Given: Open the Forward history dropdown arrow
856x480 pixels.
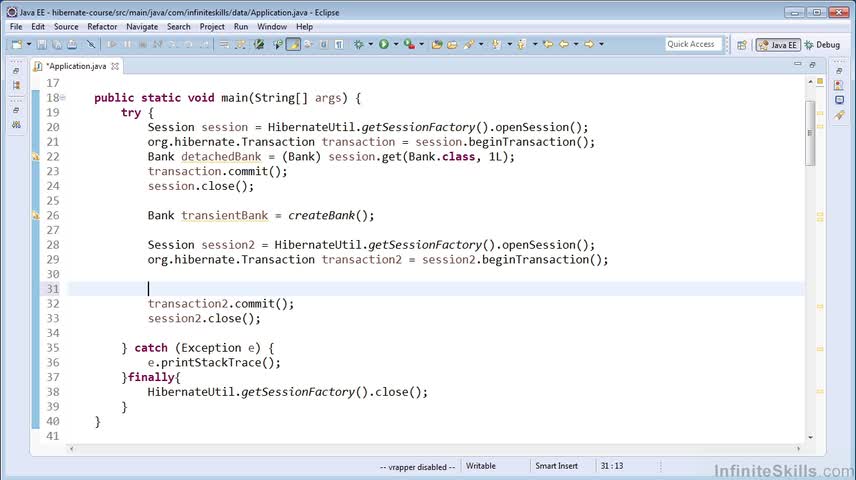Looking at the screenshot, I should [602, 44].
